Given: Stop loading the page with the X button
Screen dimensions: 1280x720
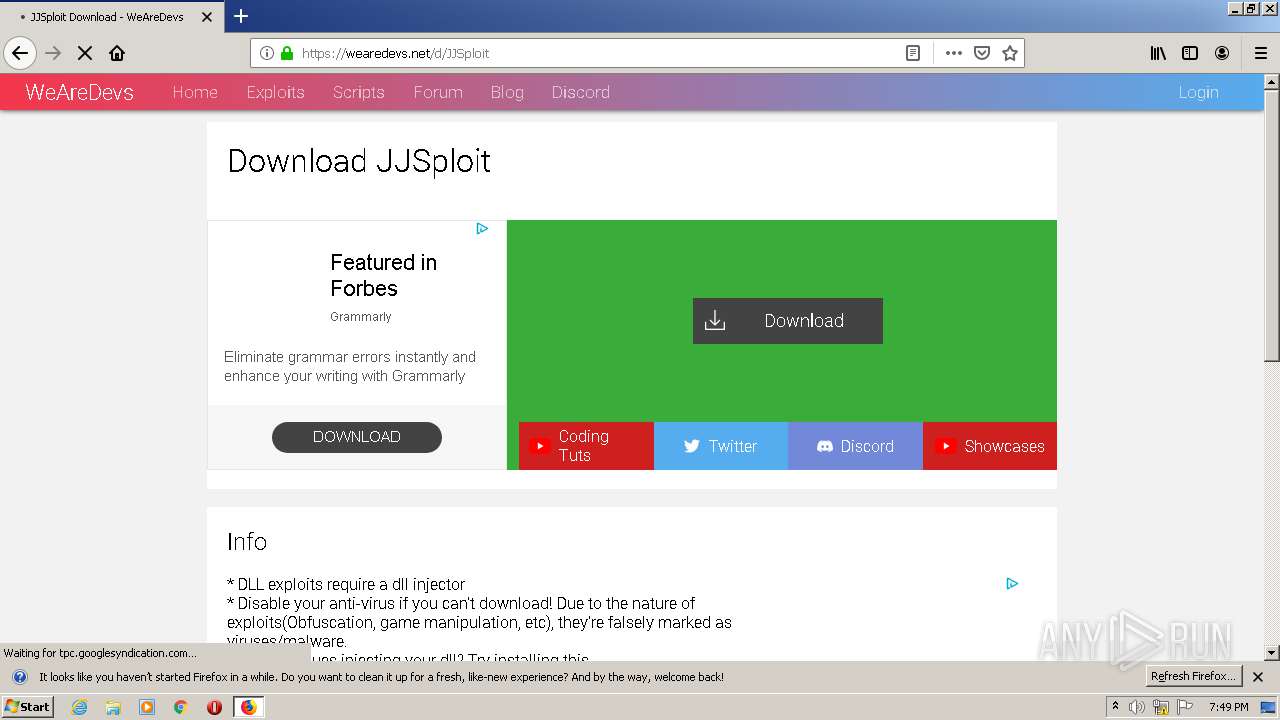Looking at the screenshot, I should 85,53.
